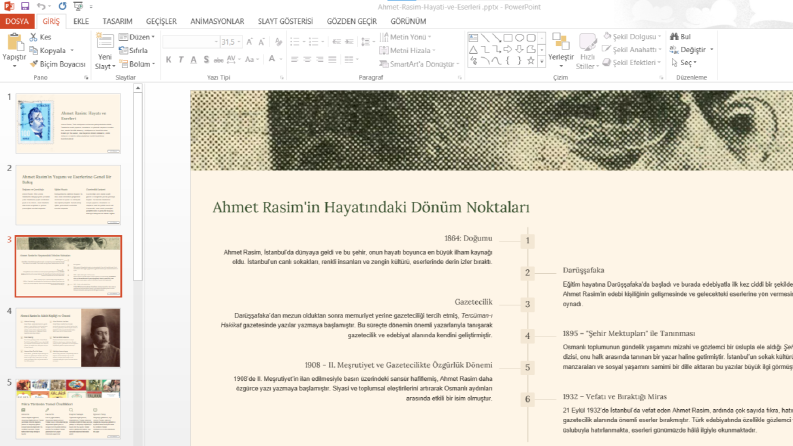Select slide 5 thumbnail
The width and height of the screenshot is (793, 446).
(68, 409)
